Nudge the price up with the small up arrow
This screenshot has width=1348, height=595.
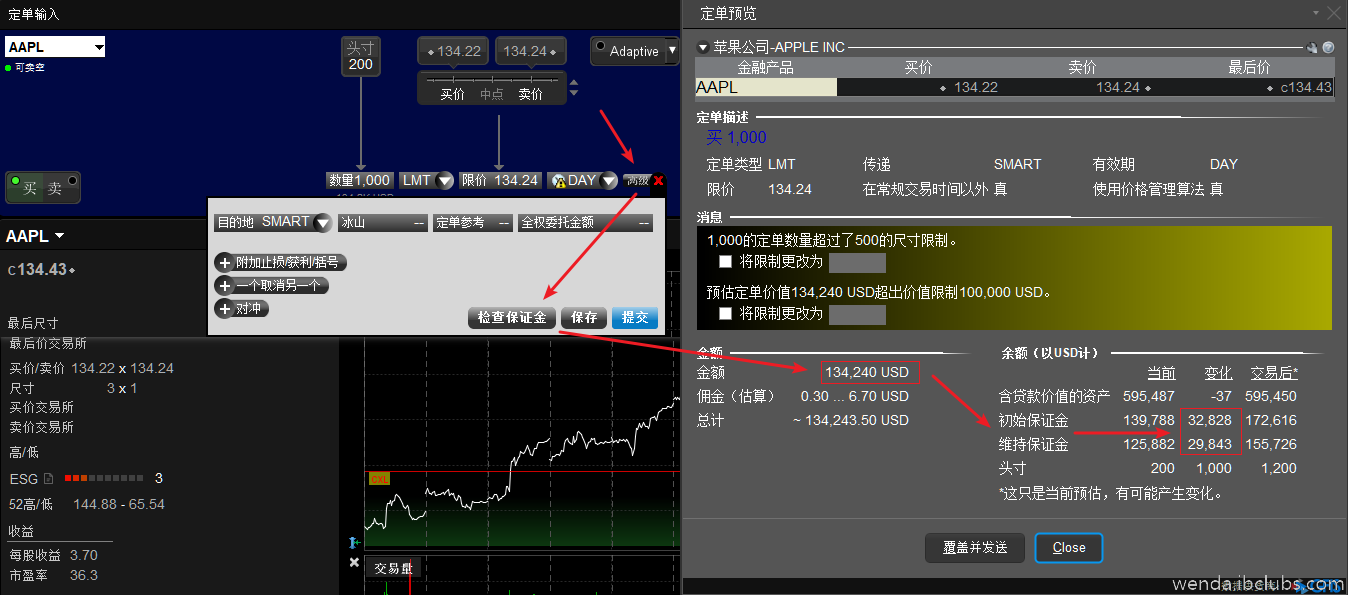pos(574,82)
